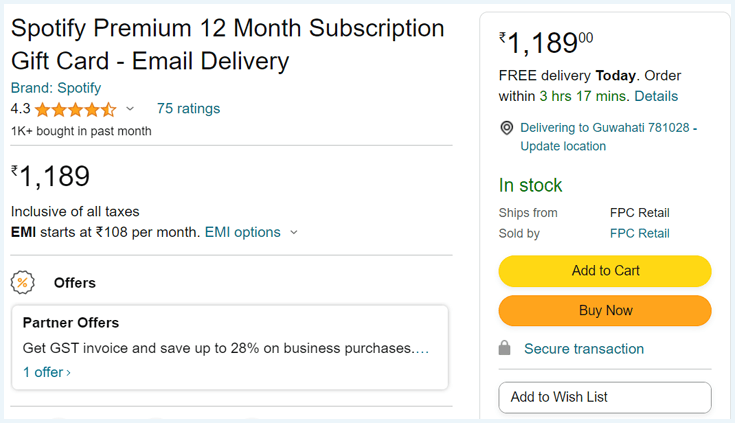Click the percent offers badge icon
The width and height of the screenshot is (735, 423).
[22, 282]
